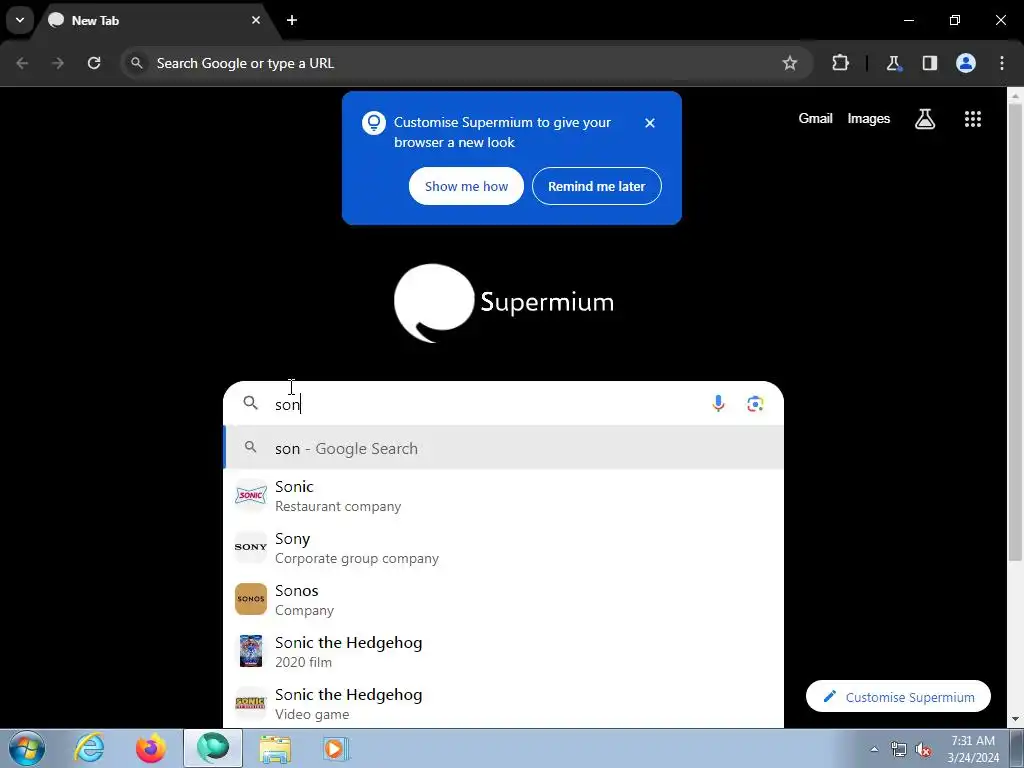Open the profile avatar menu
Screen dimensions: 1024x768
point(966,63)
